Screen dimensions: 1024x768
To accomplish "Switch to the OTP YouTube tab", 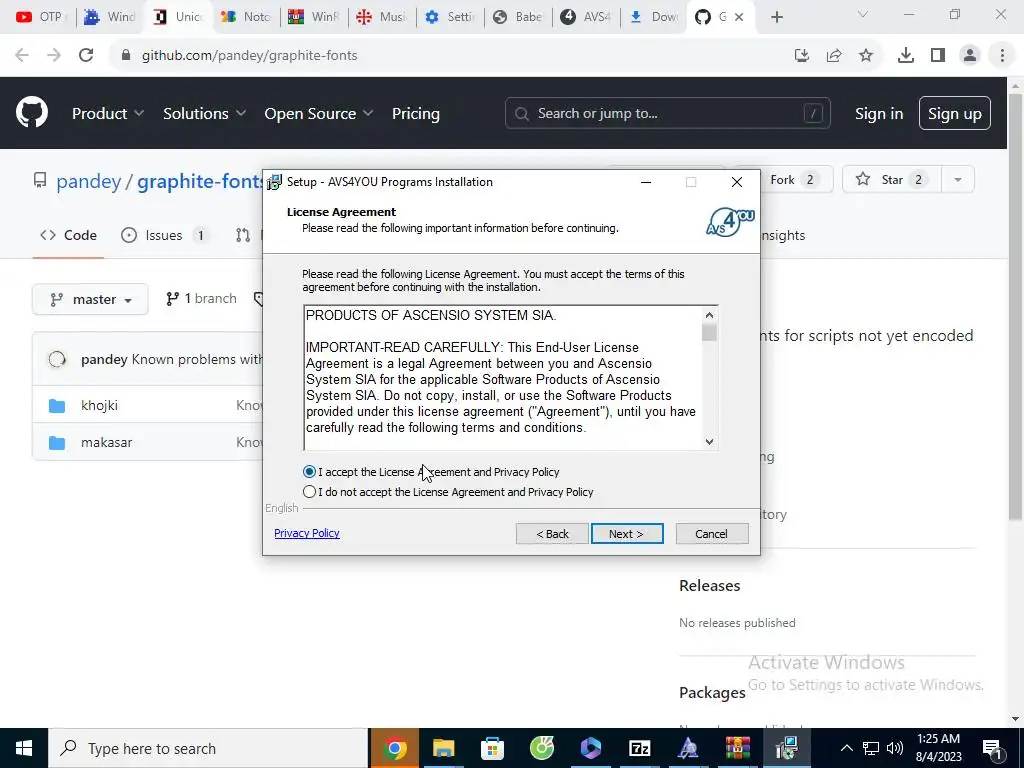I will [40, 17].
